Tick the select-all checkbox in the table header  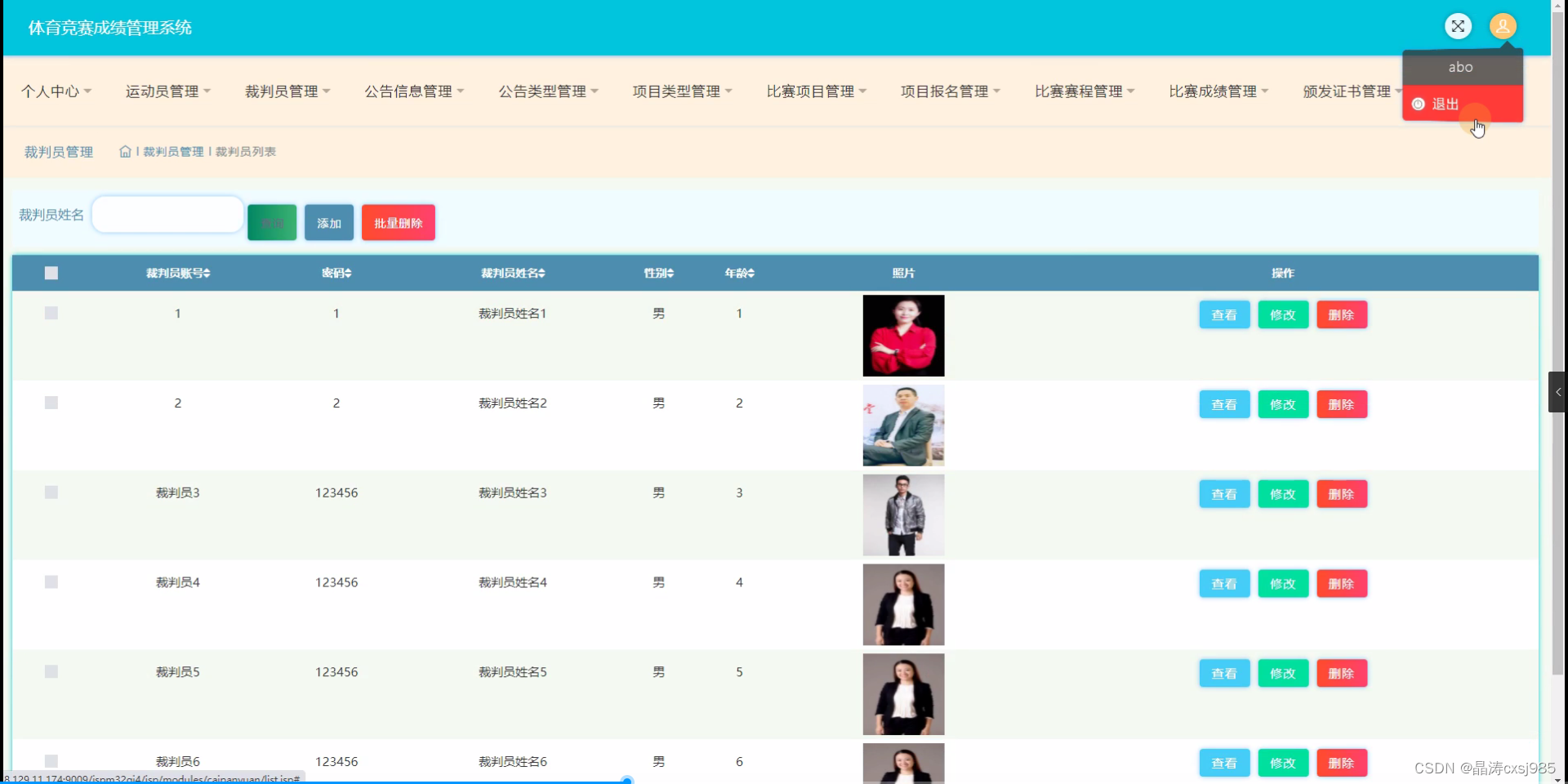[51, 273]
